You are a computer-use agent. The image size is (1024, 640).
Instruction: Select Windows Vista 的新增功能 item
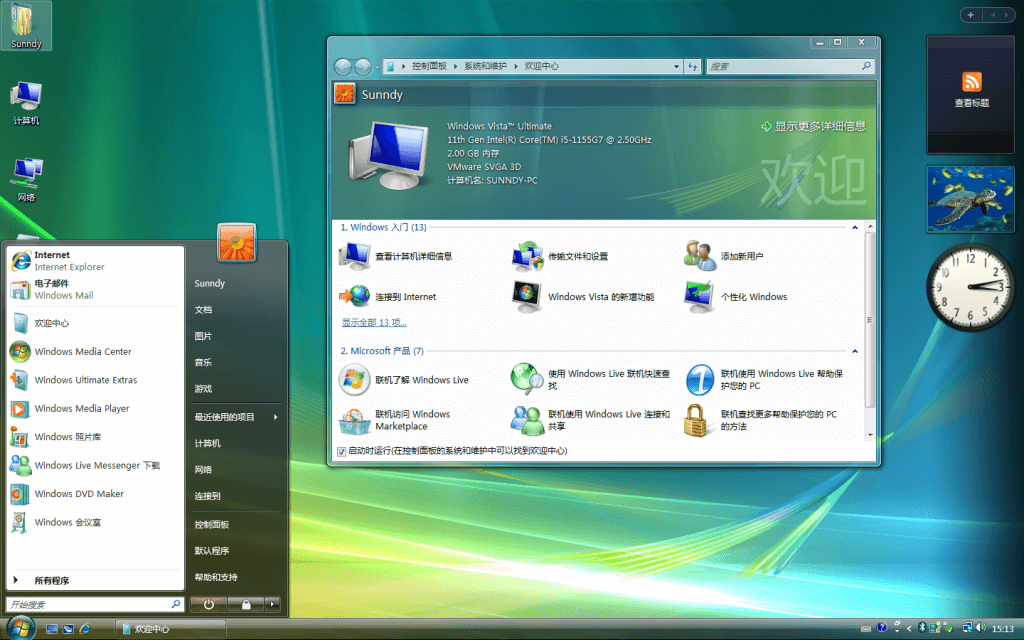[x=583, y=296]
